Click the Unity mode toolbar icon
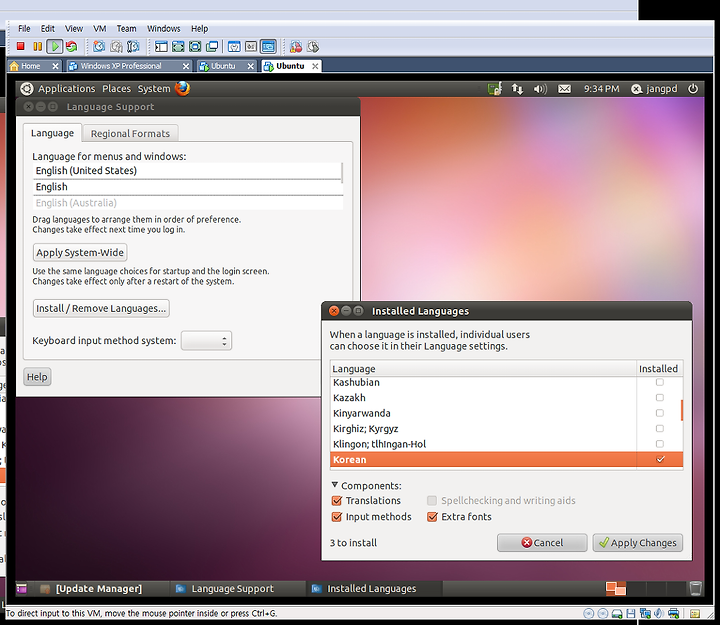 (212, 46)
